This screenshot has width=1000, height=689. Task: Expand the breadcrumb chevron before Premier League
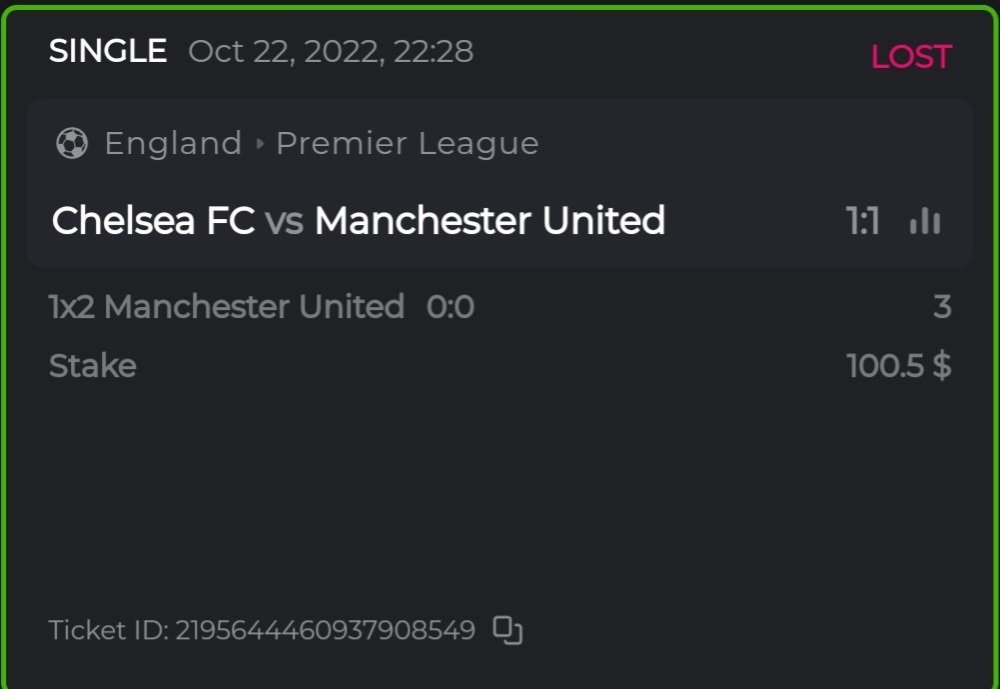tap(259, 143)
